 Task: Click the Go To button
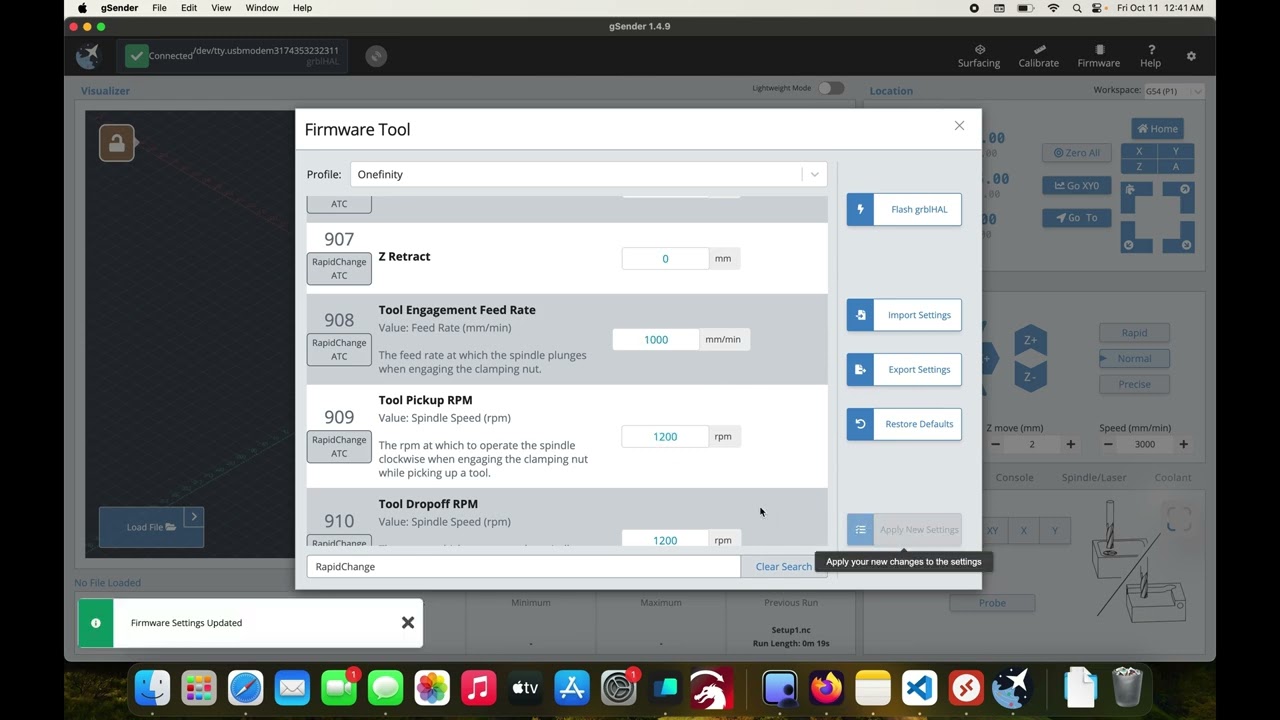[x=1076, y=217]
